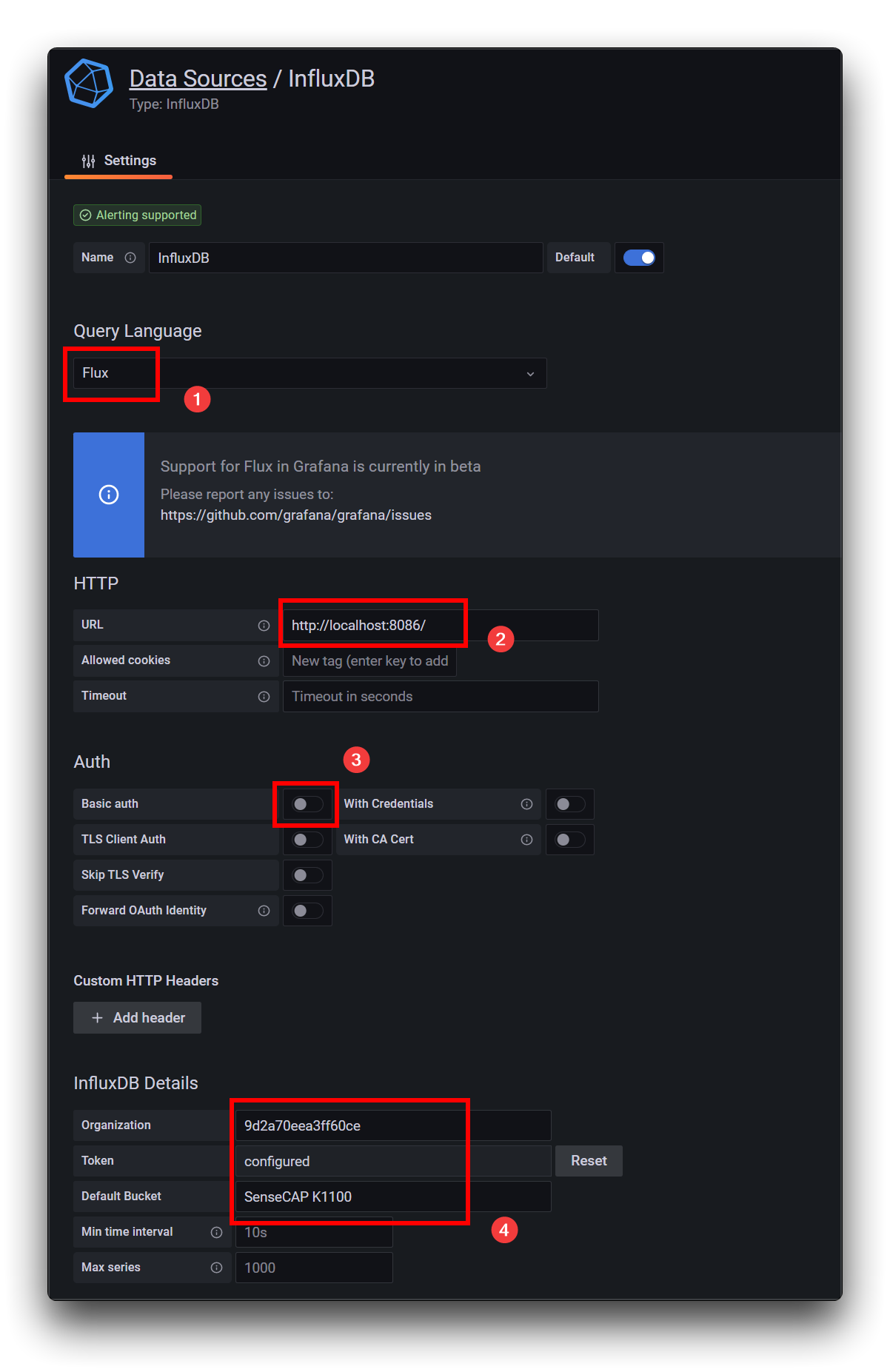Select the Settings tab

118,161
